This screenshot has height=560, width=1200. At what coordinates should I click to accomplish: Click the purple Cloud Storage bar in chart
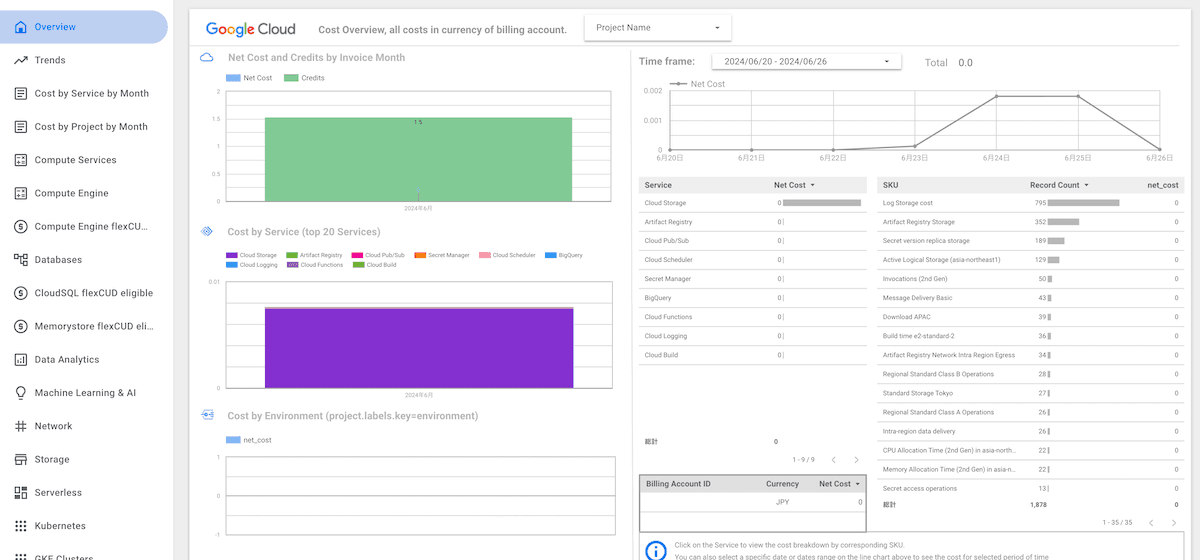pyautogui.click(x=419, y=347)
